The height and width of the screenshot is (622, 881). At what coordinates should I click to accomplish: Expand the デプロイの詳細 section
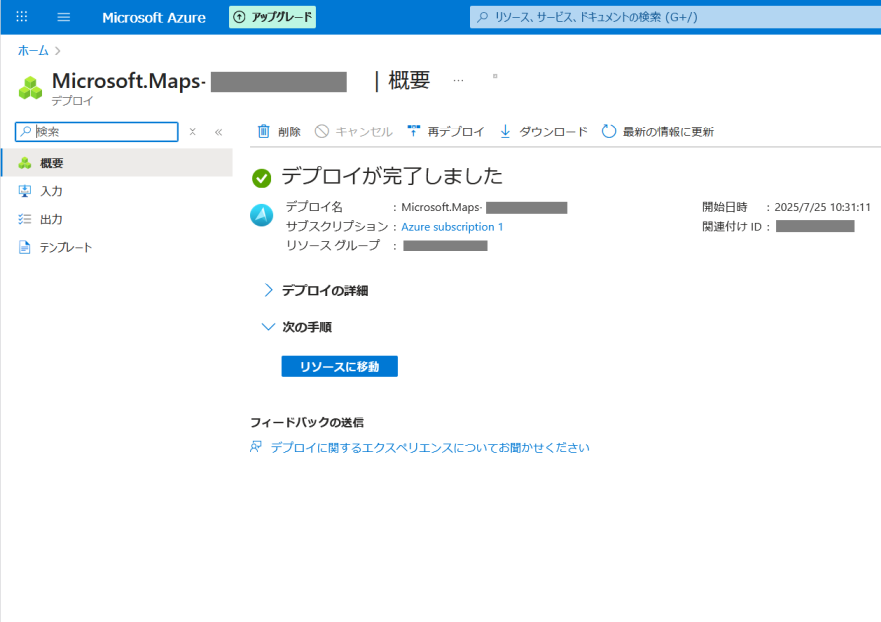click(x=316, y=290)
